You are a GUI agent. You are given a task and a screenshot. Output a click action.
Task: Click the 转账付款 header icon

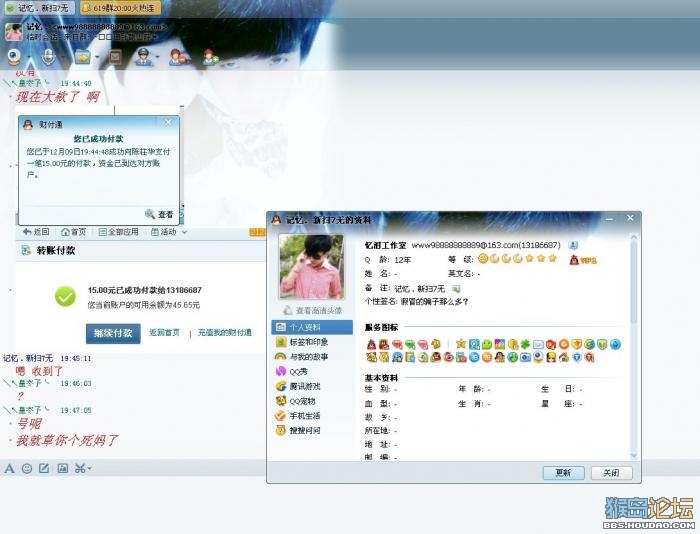click(26, 250)
